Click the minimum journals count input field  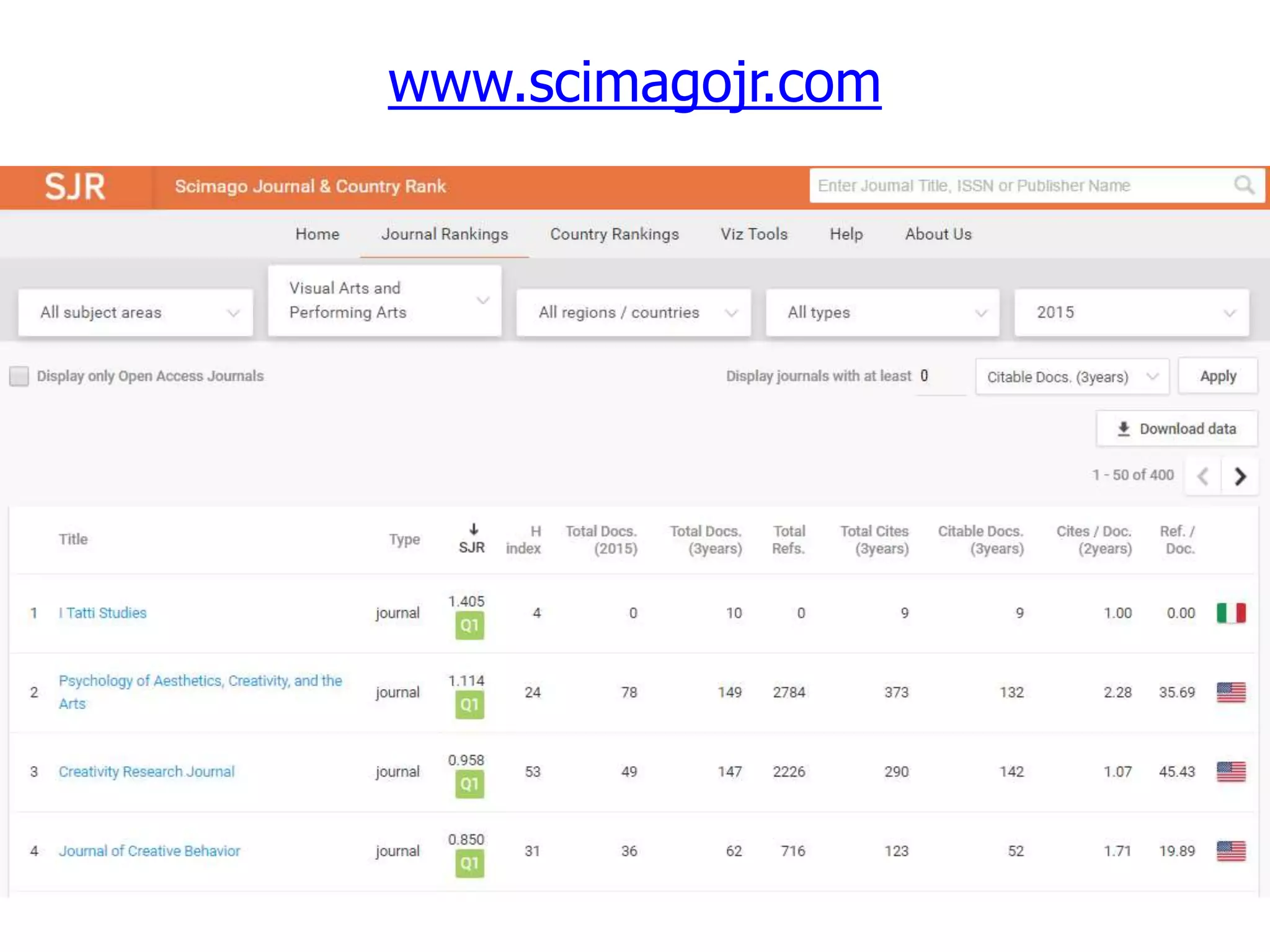(x=940, y=376)
